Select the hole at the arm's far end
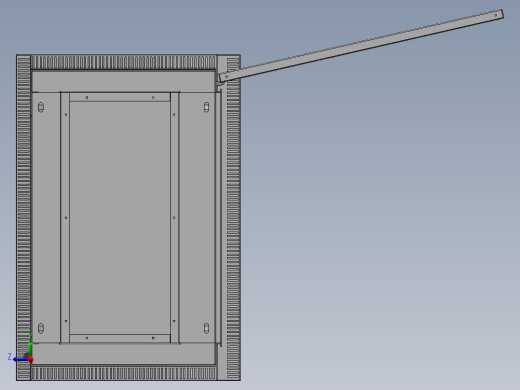 point(496,15)
